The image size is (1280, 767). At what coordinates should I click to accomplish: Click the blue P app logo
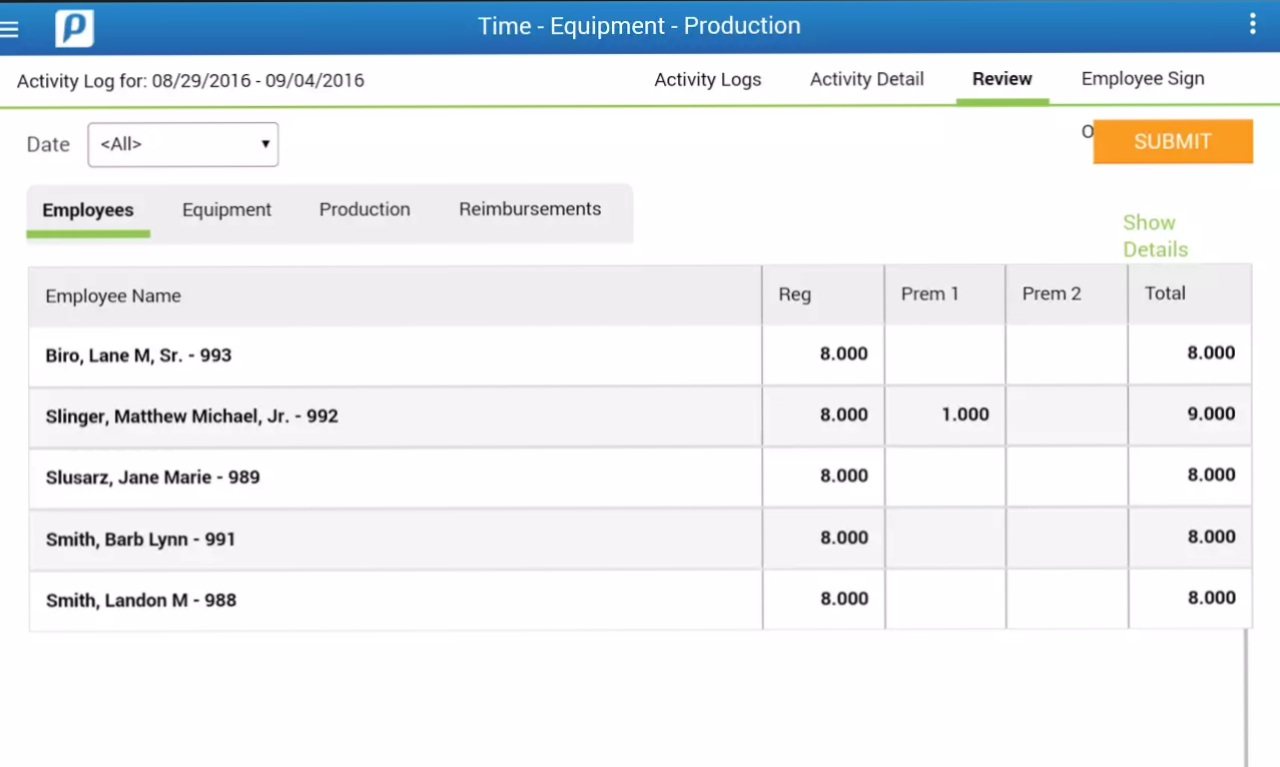click(x=74, y=28)
